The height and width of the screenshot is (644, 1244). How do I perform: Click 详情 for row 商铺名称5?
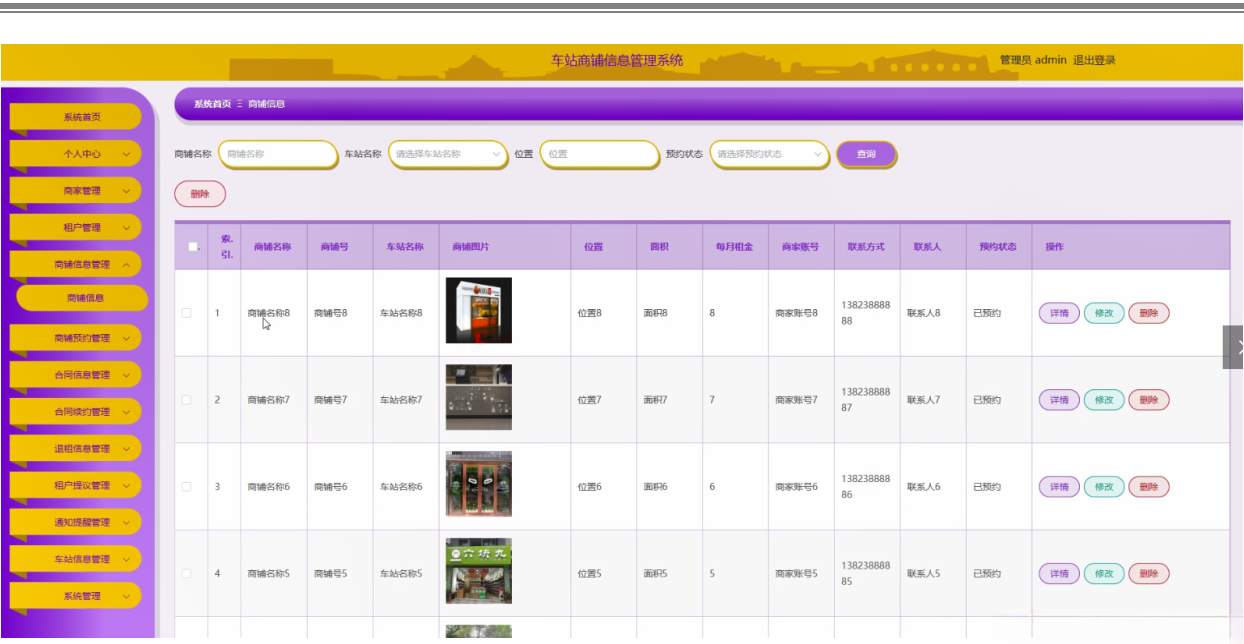click(x=1059, y=574)
